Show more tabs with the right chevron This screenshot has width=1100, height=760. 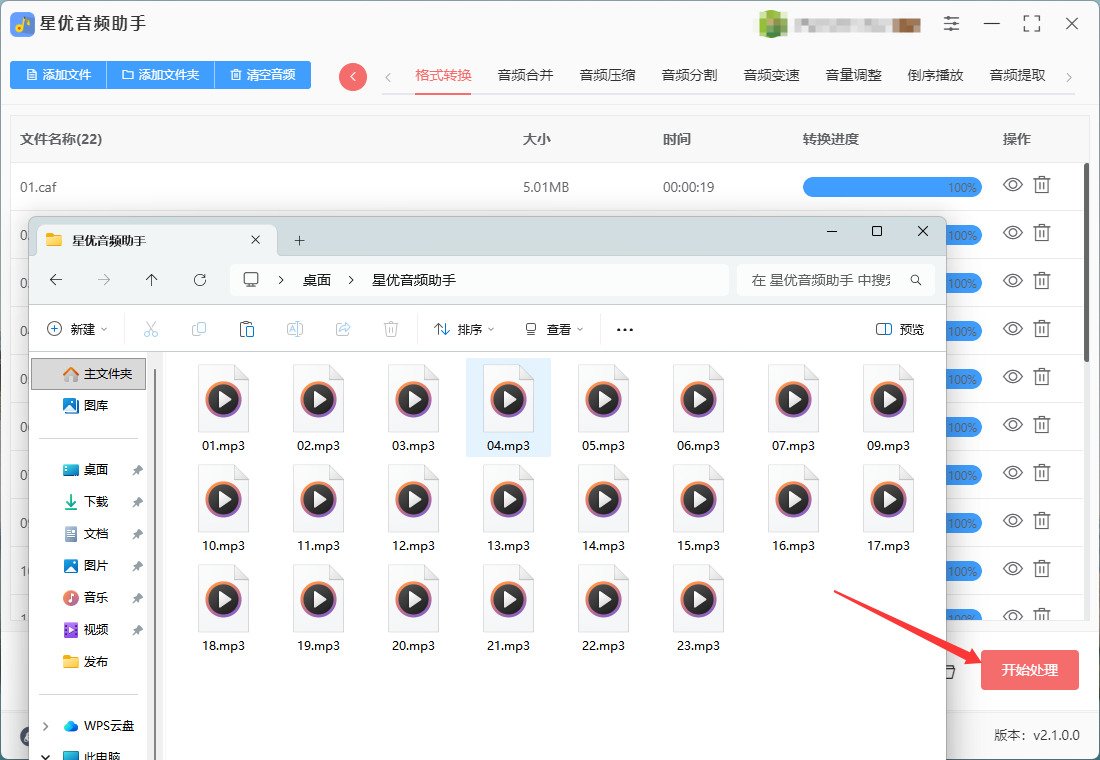[1068, 77]
